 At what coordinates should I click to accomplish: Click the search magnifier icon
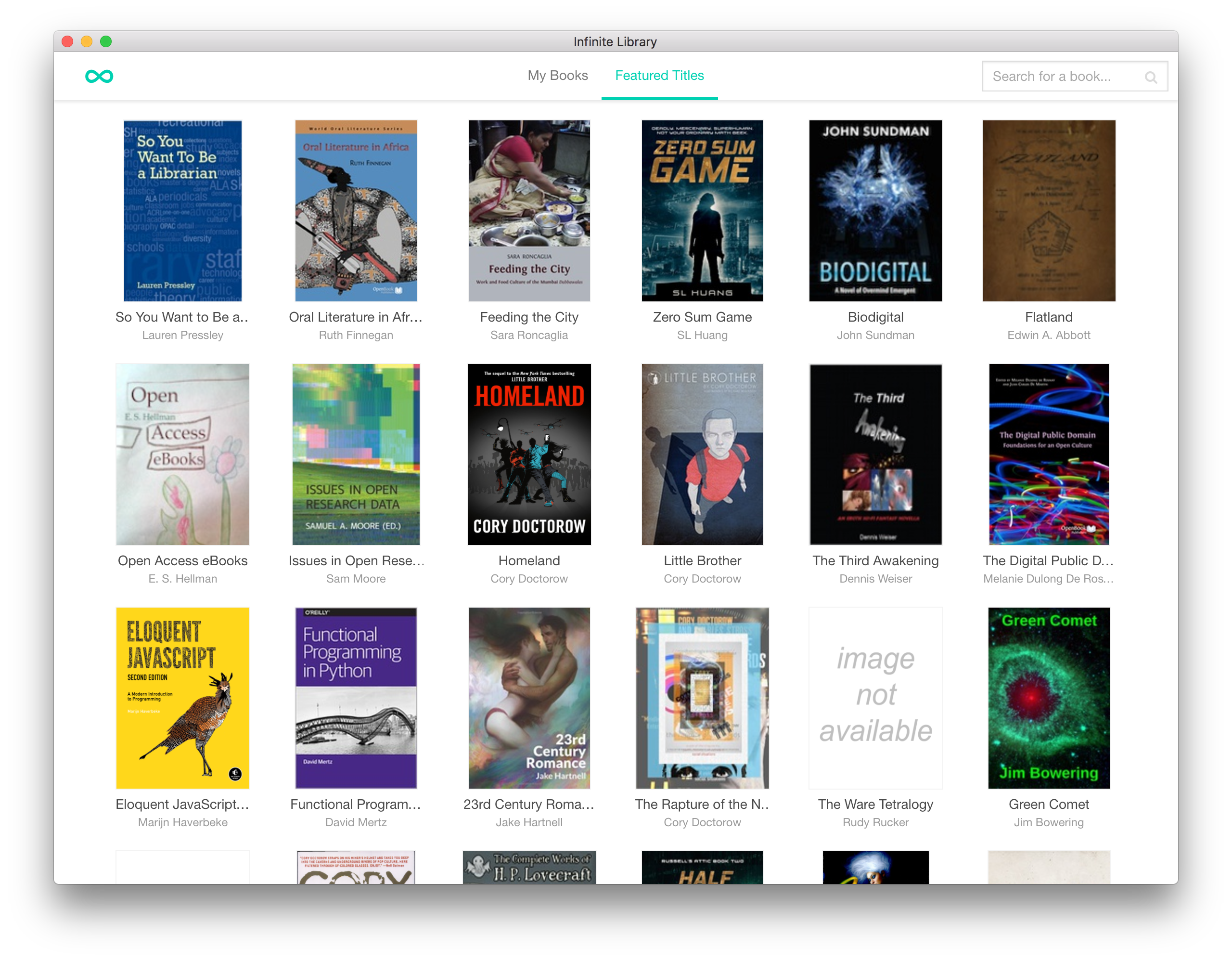pyautogui.click(x=1150, y=78)
